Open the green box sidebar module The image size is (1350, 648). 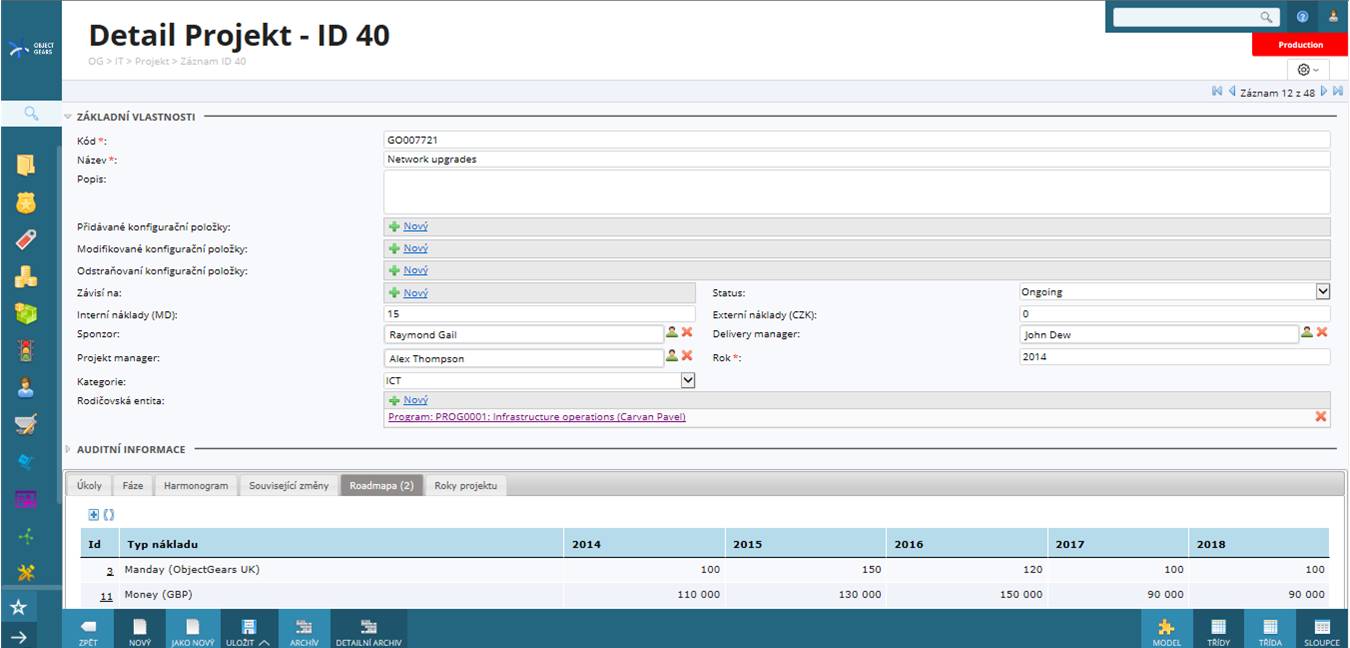[x=25, y=314]
